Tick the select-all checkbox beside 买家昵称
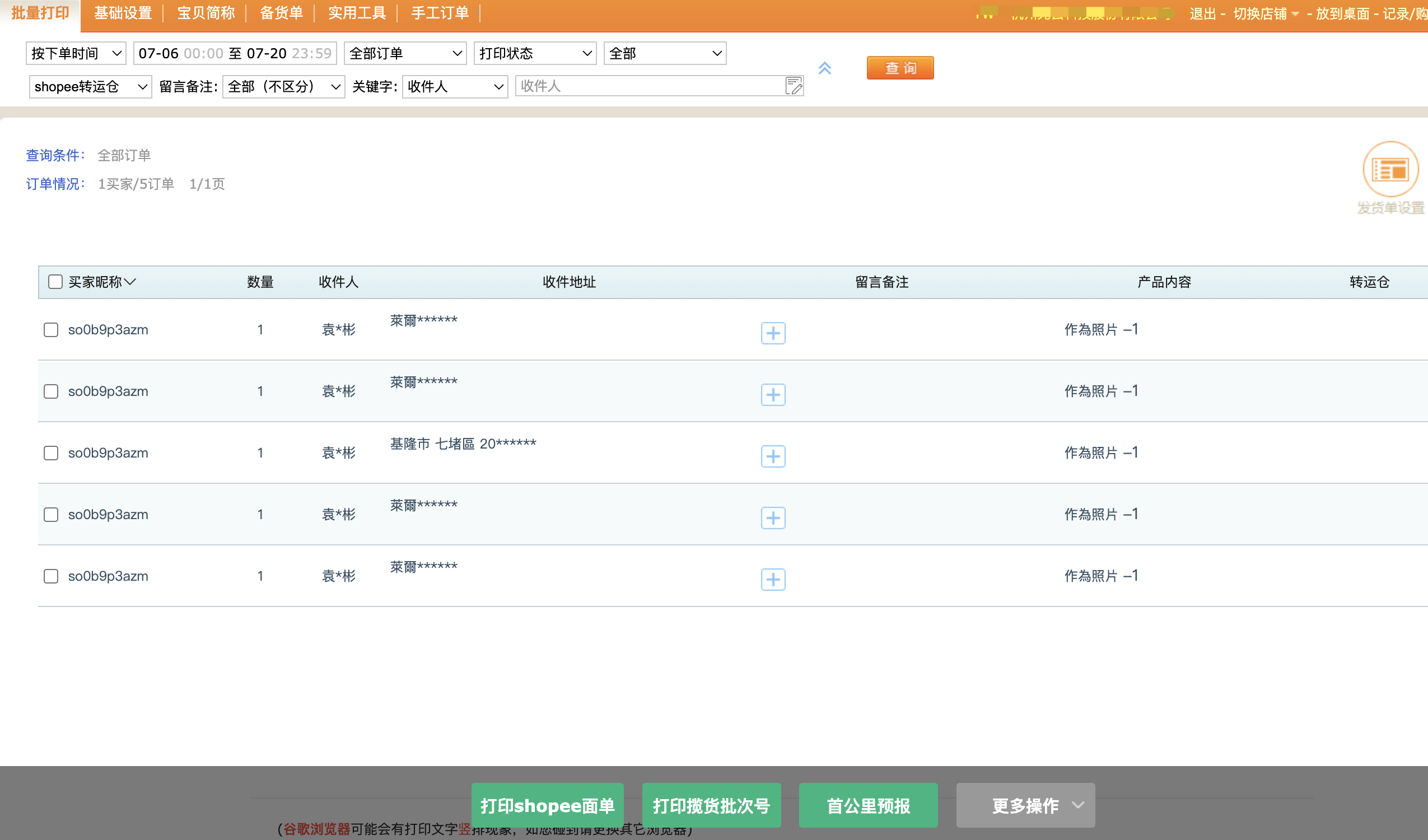This screenshot has width=1428, height=840. tap(55, 282)
